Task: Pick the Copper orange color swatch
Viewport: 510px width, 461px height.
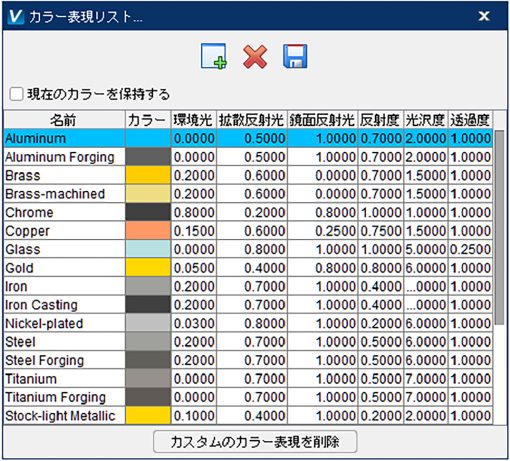Action: (148, 231)
